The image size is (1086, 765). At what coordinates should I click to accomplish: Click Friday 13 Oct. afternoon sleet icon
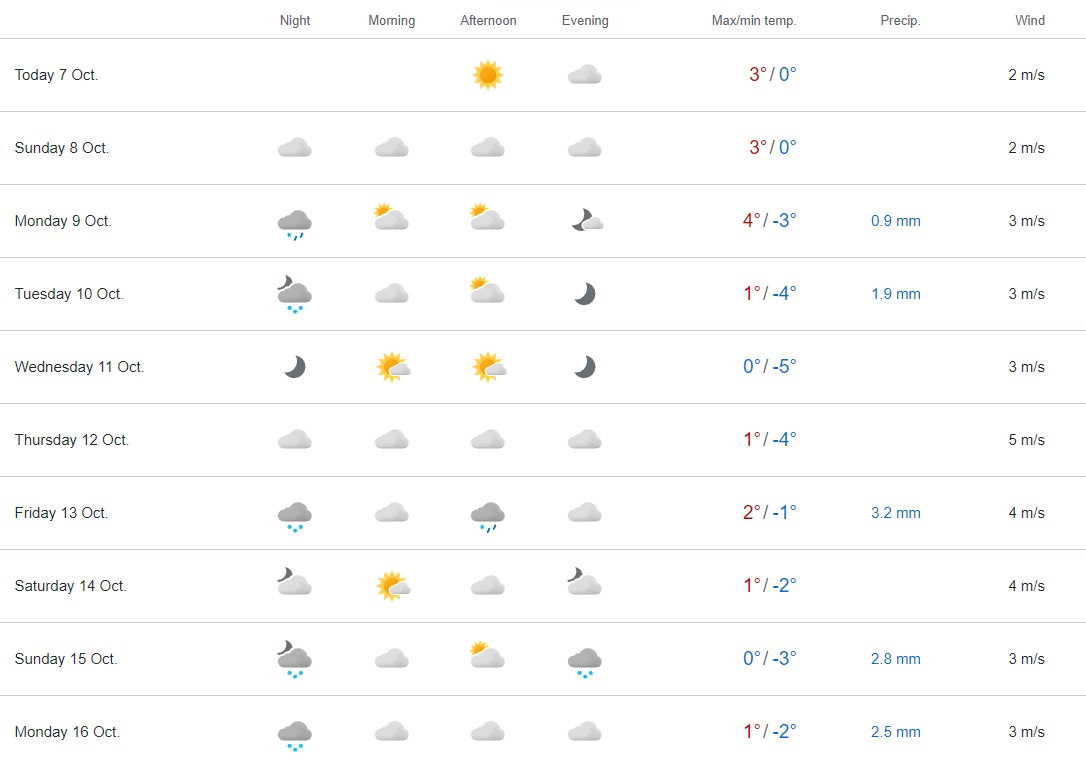[x=488, y=515]
